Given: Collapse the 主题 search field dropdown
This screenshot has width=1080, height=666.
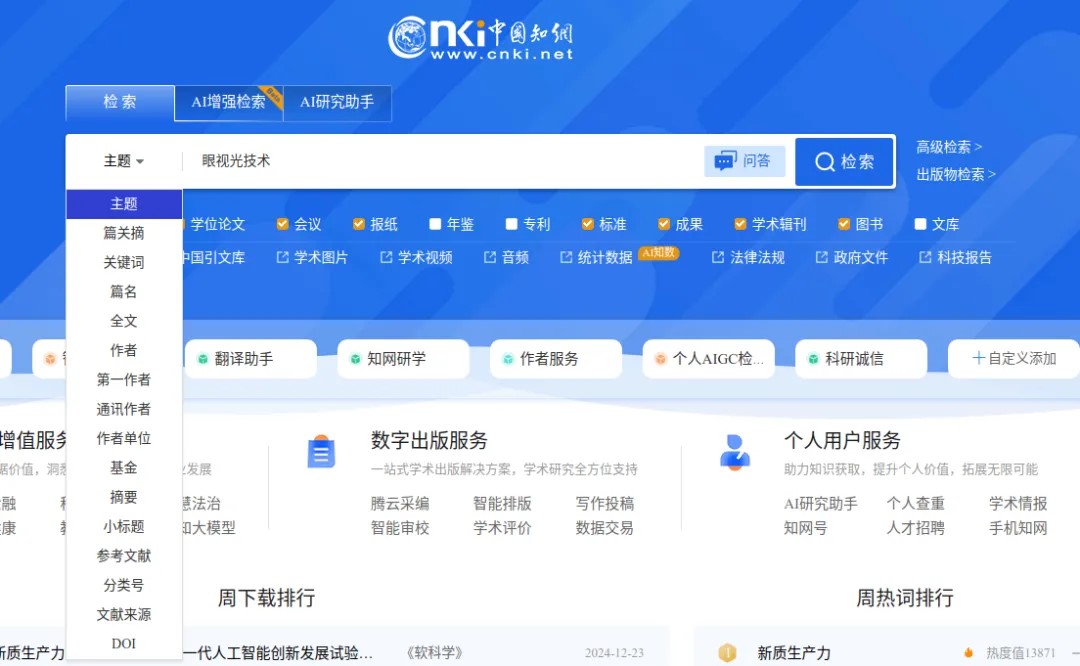Looking at the screenshot, I should (x=124, y=161).
